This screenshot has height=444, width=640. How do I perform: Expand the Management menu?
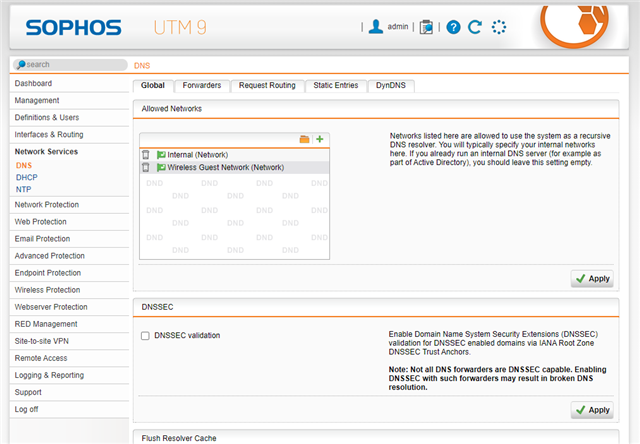(69, 100)
